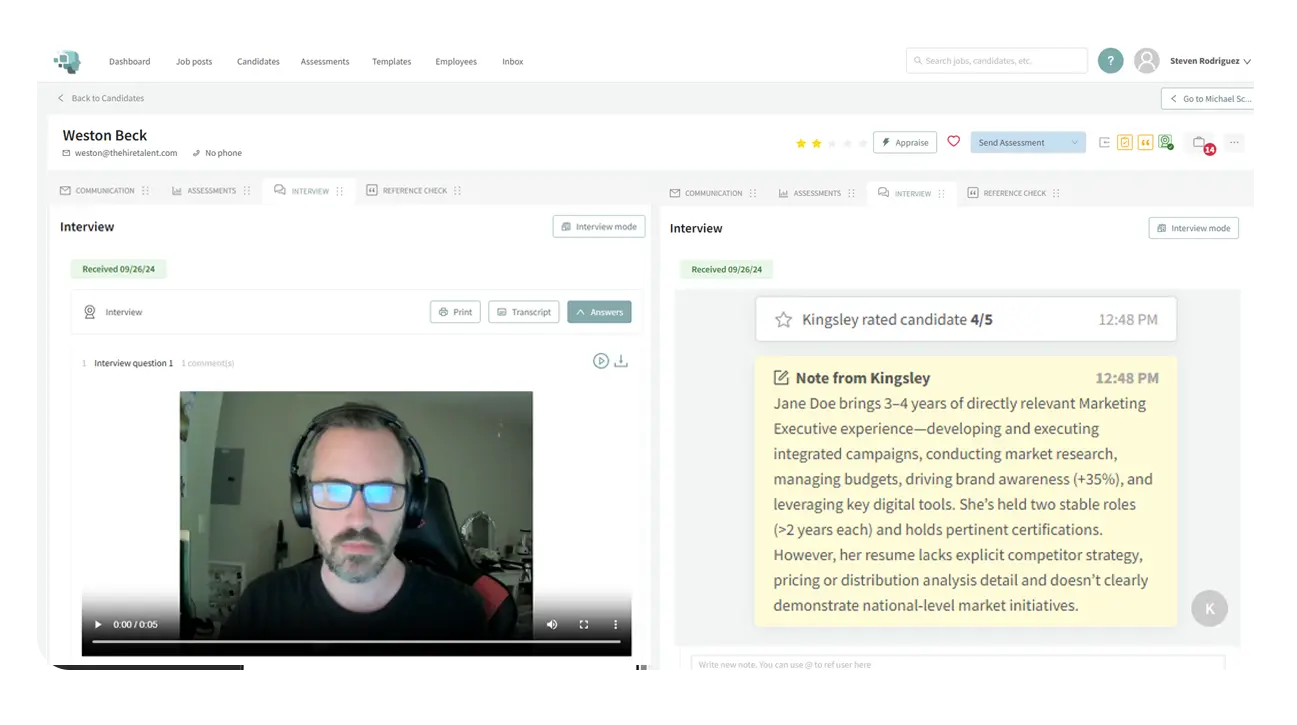Open the Candidates menu in top navigation
The height and width of the screenshot is (725, 1297).
point(258,62)
